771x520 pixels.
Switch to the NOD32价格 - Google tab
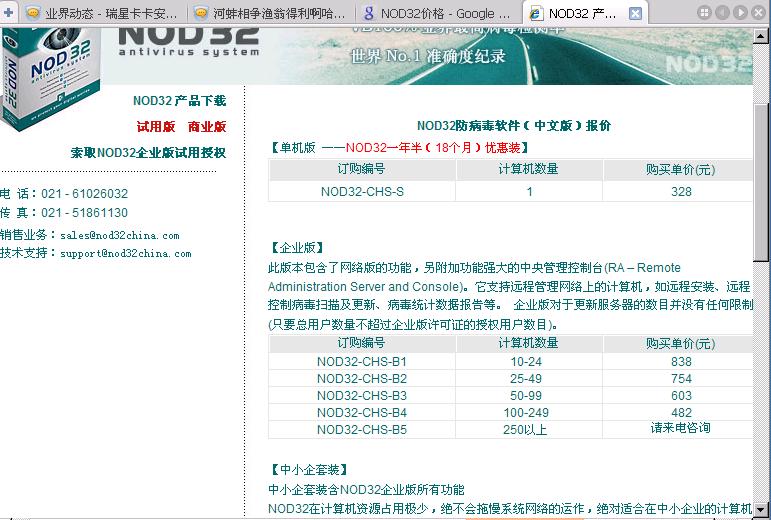439,13
